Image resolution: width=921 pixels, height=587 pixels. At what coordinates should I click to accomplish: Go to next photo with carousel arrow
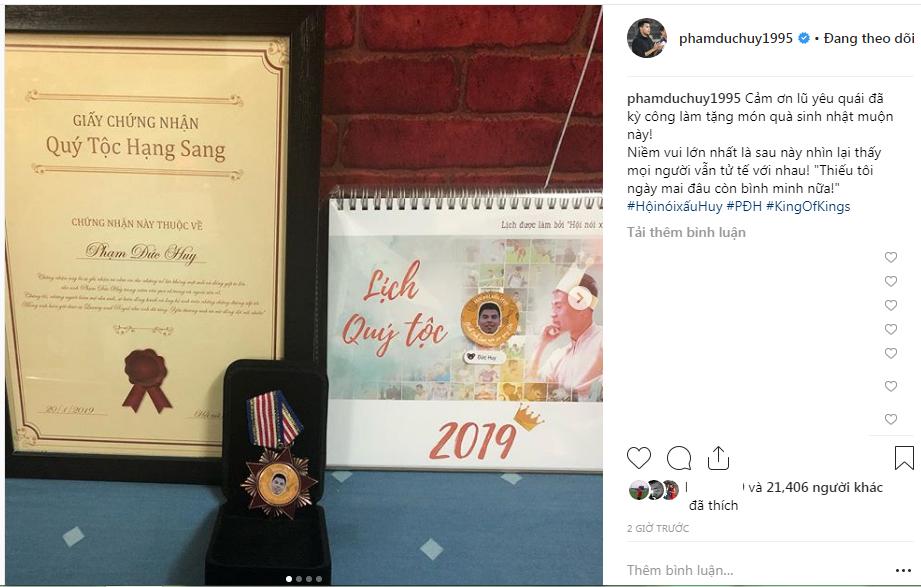(x=579, y=298)
